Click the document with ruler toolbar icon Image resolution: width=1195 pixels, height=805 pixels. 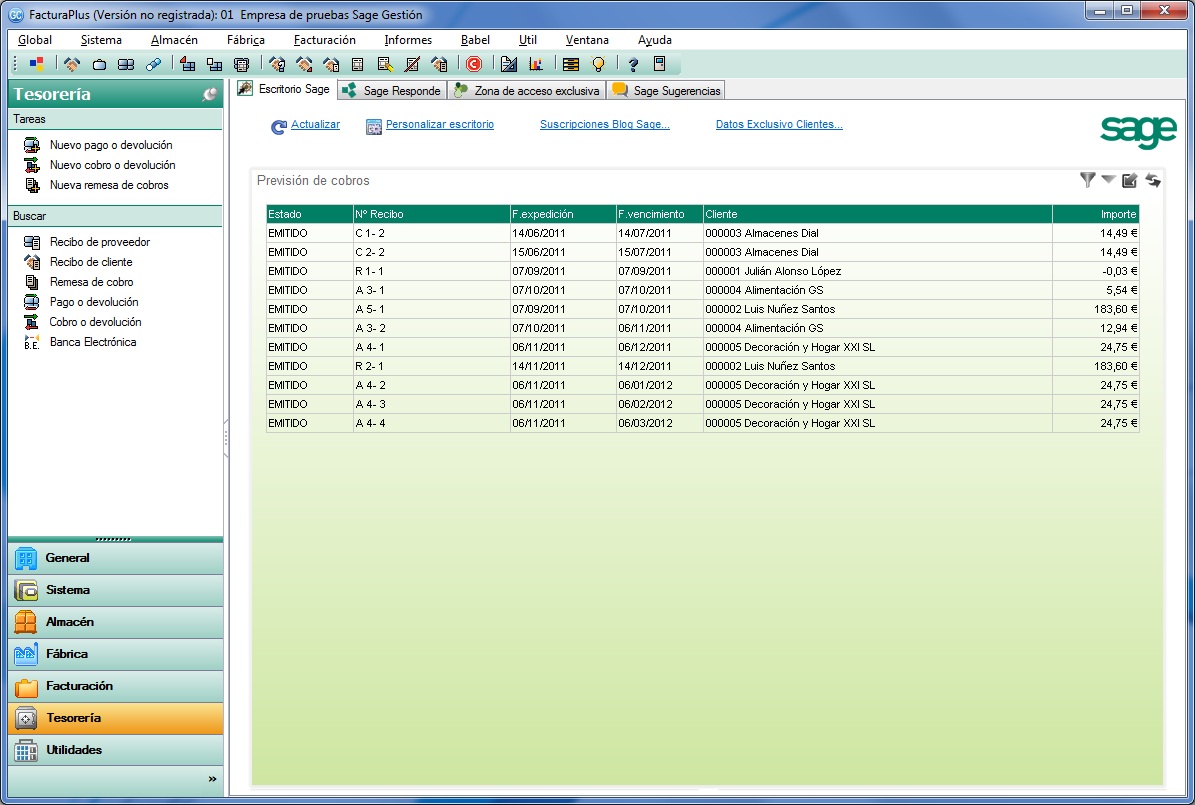coord(508,64)
